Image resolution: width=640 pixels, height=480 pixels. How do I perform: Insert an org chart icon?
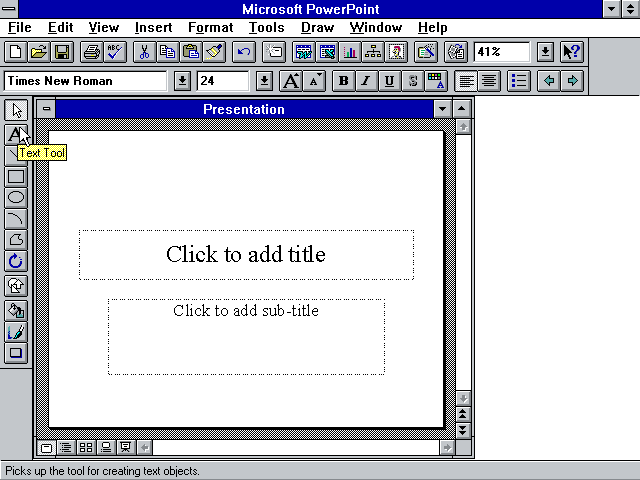click(x=373, y=52)
